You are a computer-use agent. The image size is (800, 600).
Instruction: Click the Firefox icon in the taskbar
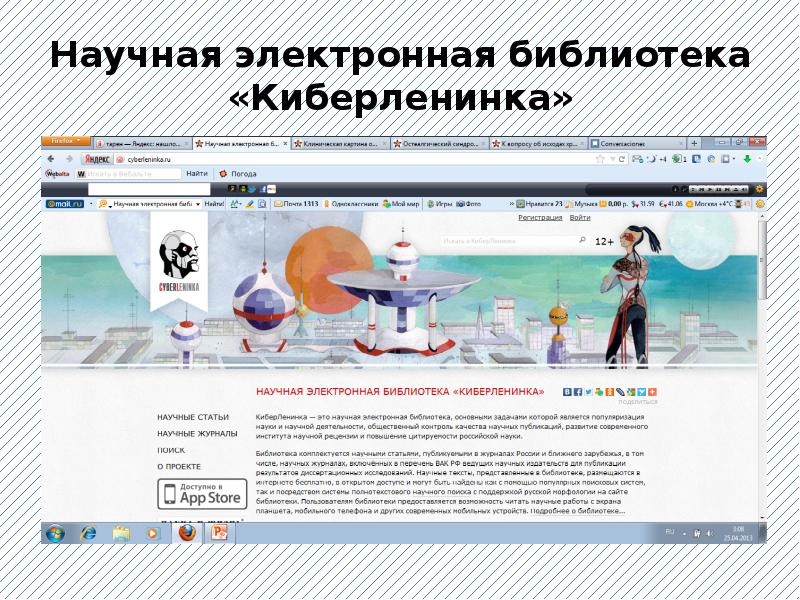(x=187, y=533)
